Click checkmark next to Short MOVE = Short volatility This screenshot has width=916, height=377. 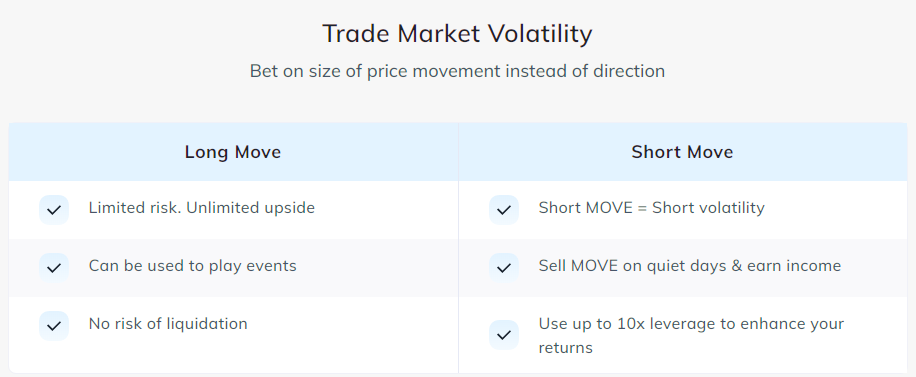(504, 210)
